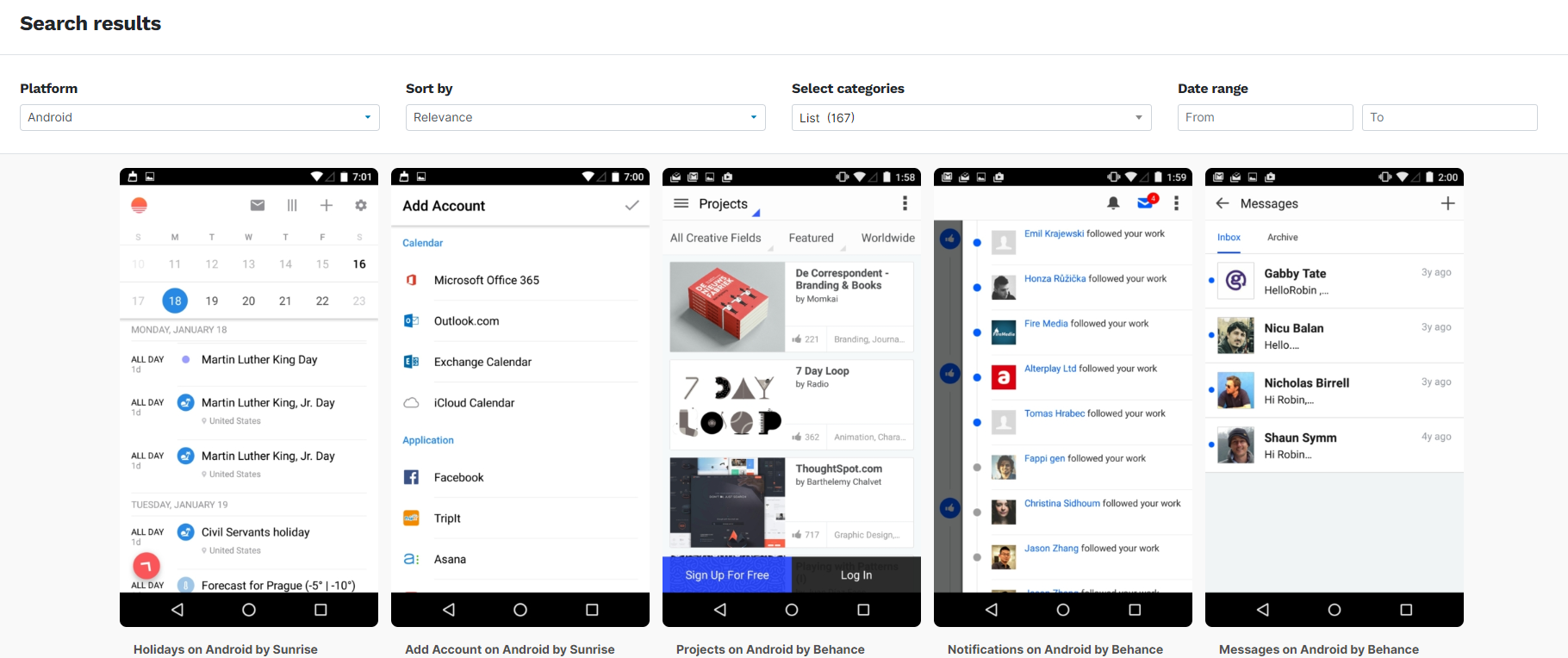Viewport: 1568px width, 658px height.
Task: Click Alterplay Ltd profile link
Action: [x=1050, y=369]
